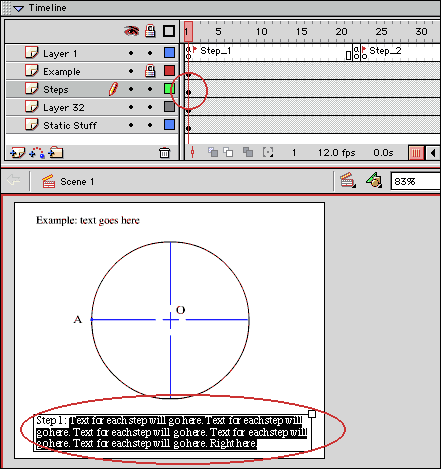Click Layer 32 gray outline swatch
The image size is (441, 469).
(x=169, y=107)
